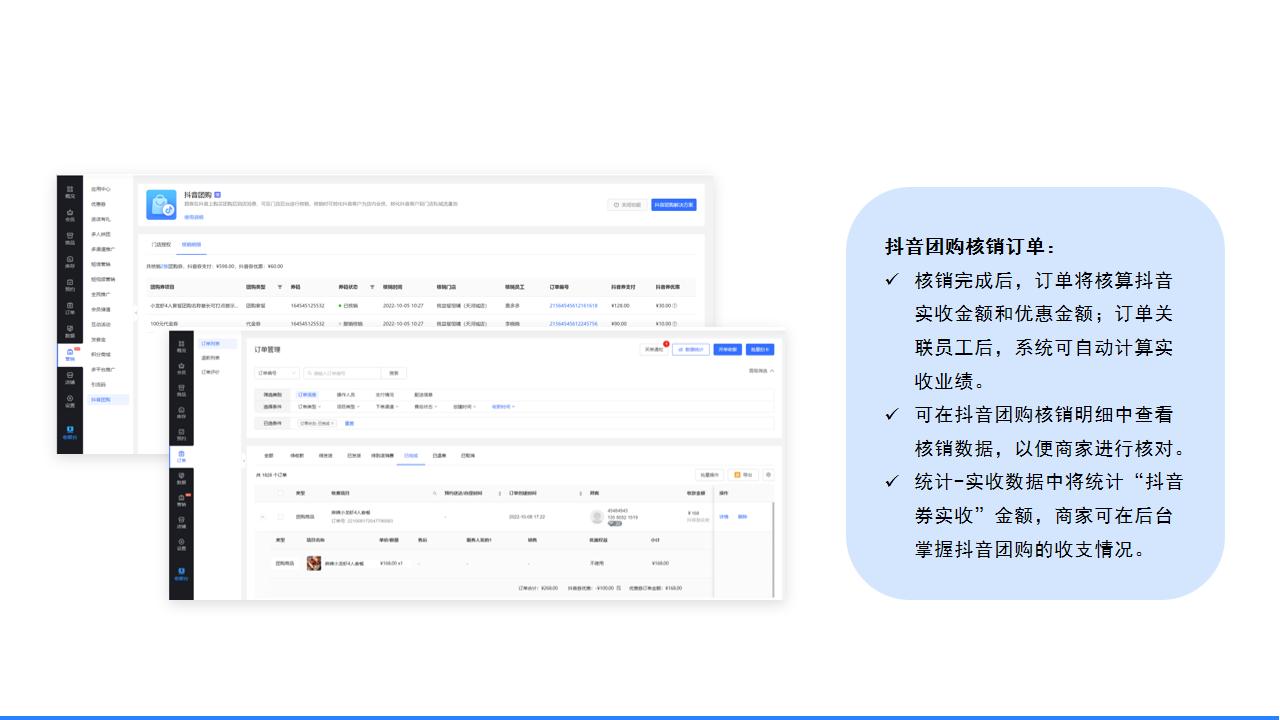
Task: Click the table settings gear beside 导出
Action: [x=768, y=475]
